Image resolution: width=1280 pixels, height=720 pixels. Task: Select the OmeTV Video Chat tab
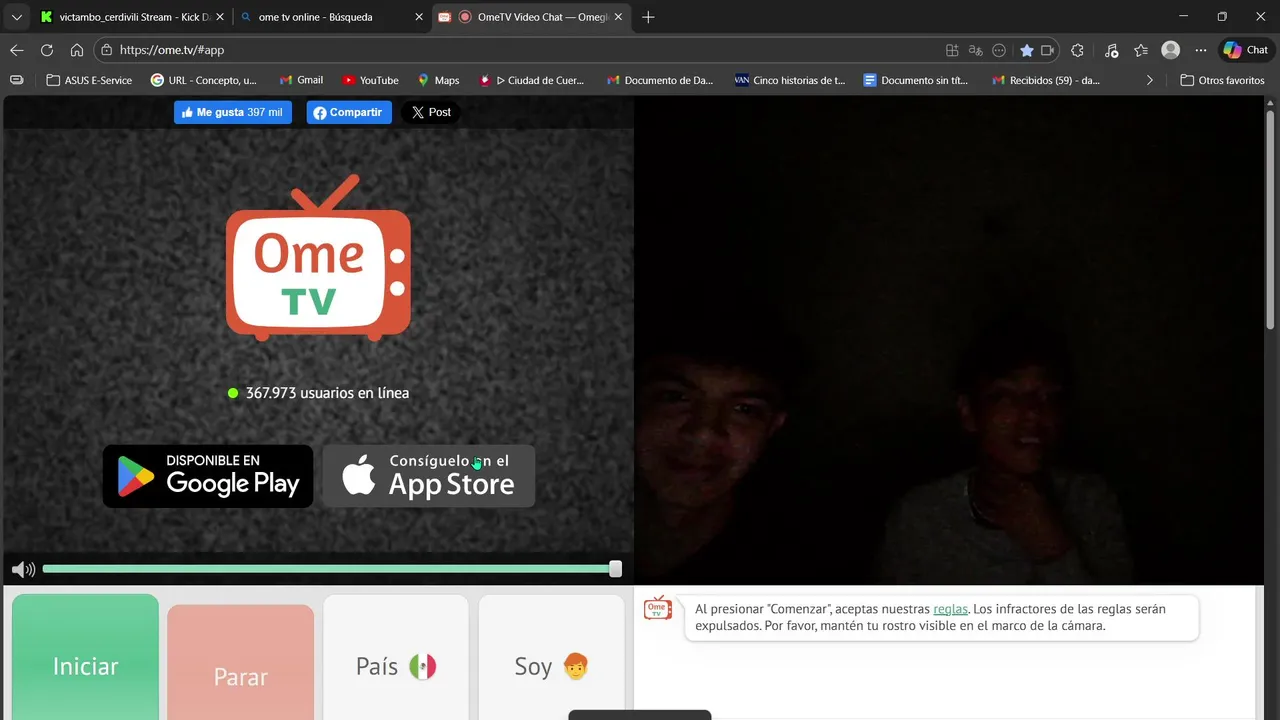[x=532, y=17]
